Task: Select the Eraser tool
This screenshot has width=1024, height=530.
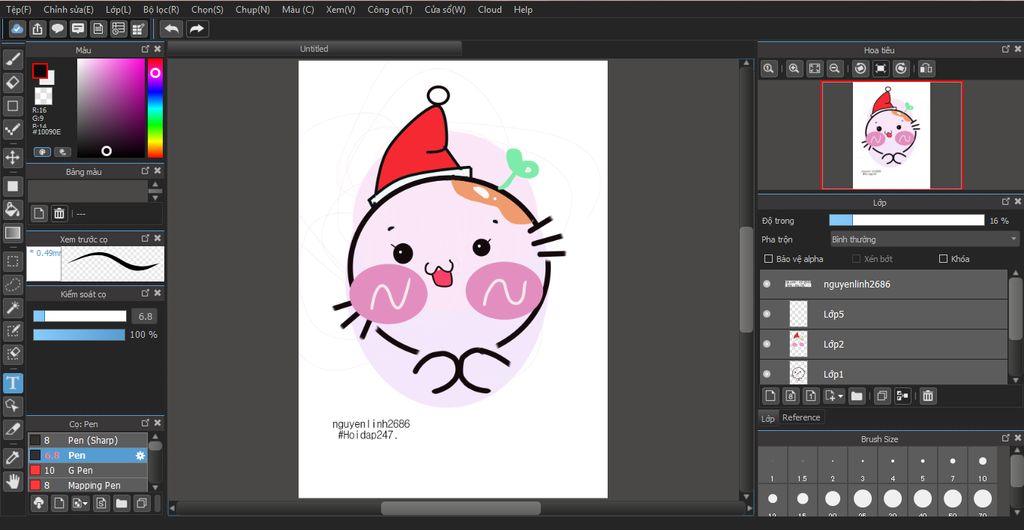Action: click(x=12, y=83)
